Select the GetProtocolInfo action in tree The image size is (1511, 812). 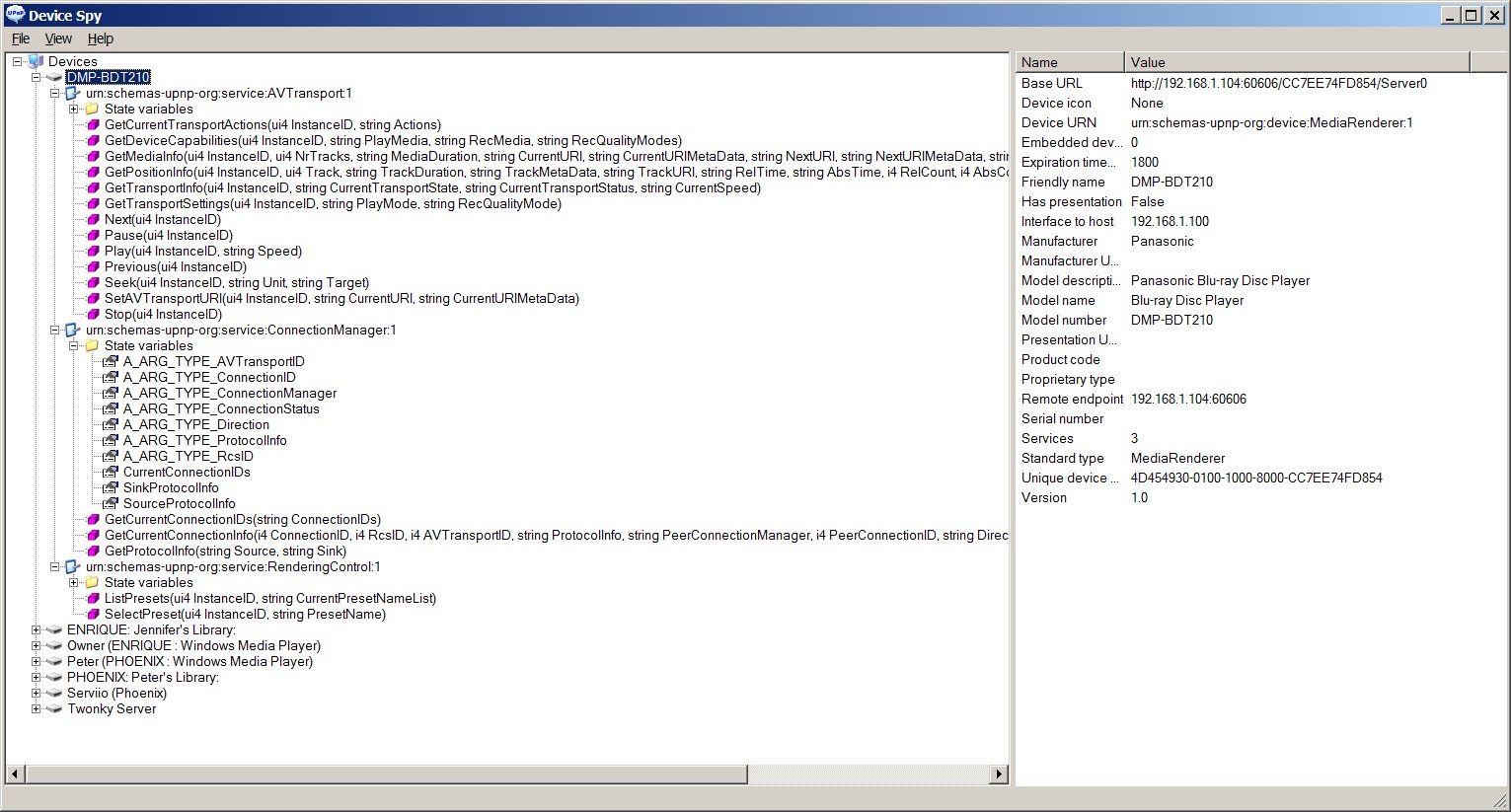click(225, 552)
